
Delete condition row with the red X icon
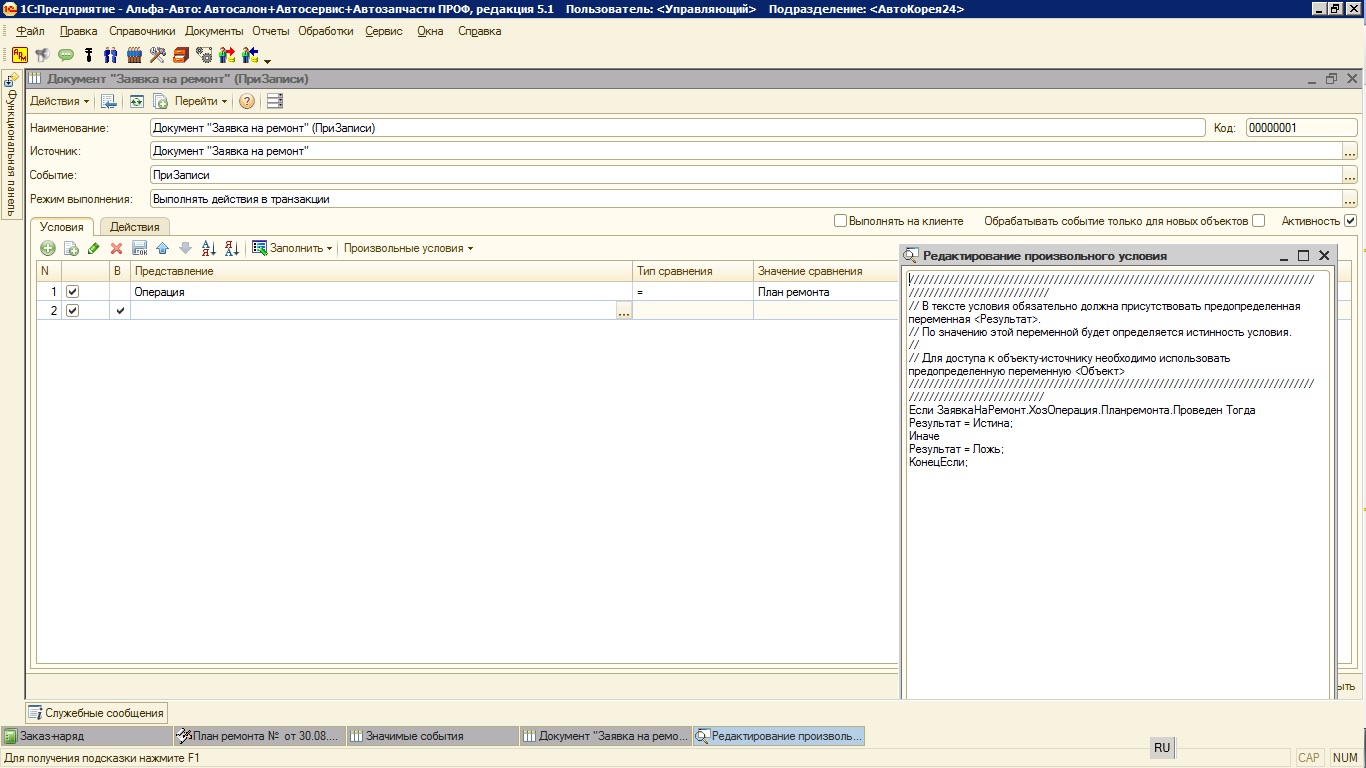click(x=117, y=248)
